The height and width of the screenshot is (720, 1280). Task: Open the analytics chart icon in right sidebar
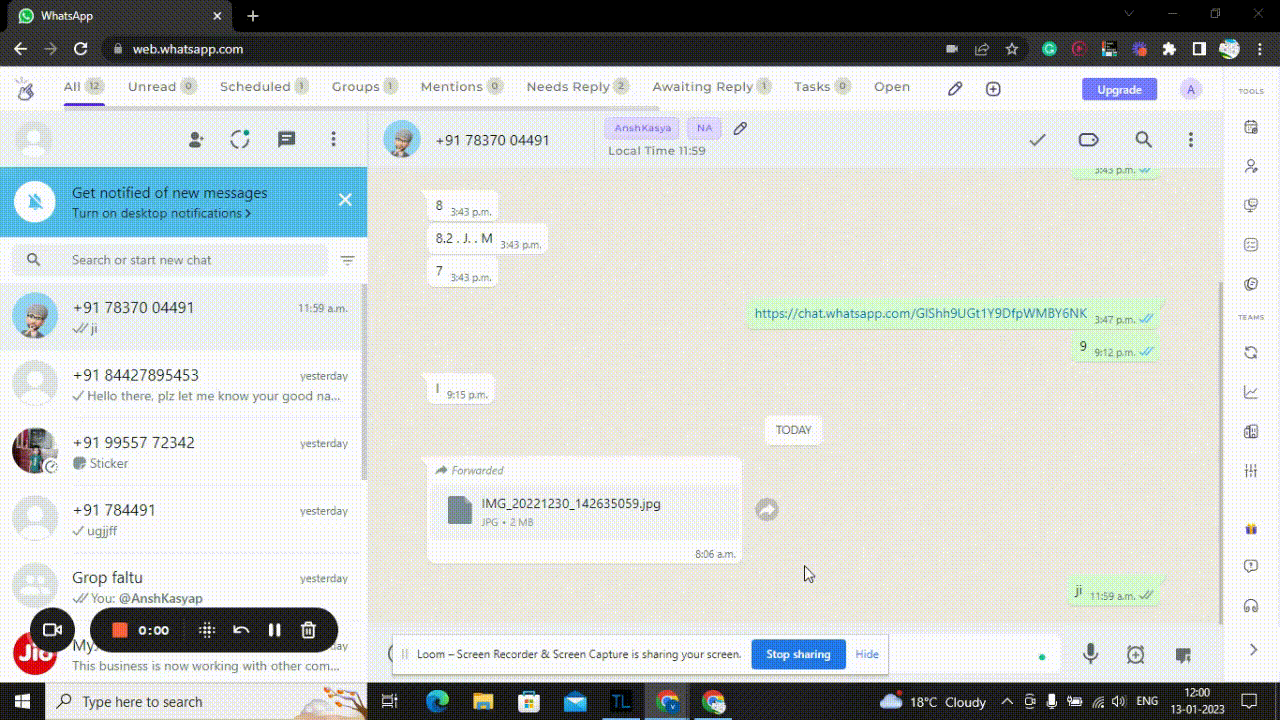tap(1251, 393)
